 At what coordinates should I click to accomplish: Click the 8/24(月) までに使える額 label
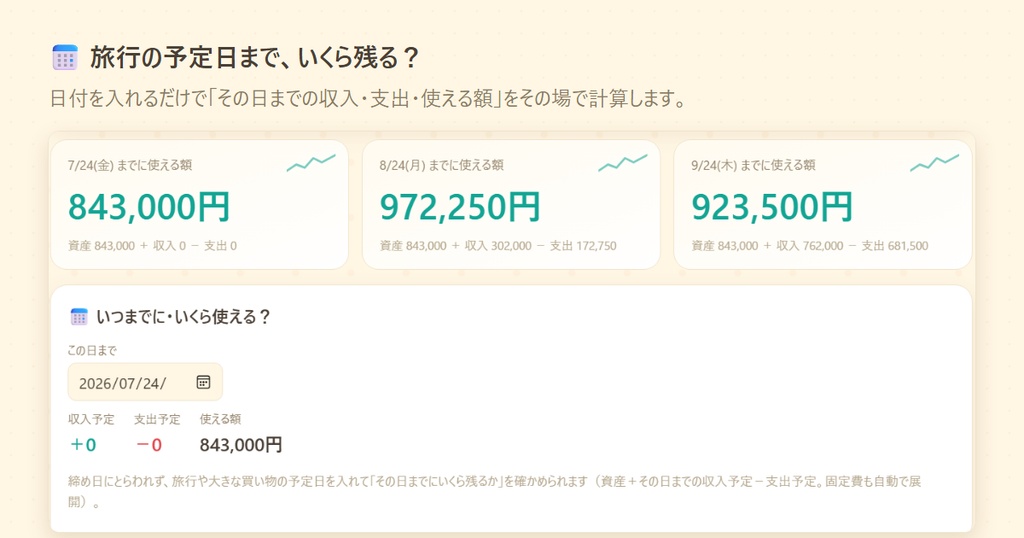[x=441, y=165]
